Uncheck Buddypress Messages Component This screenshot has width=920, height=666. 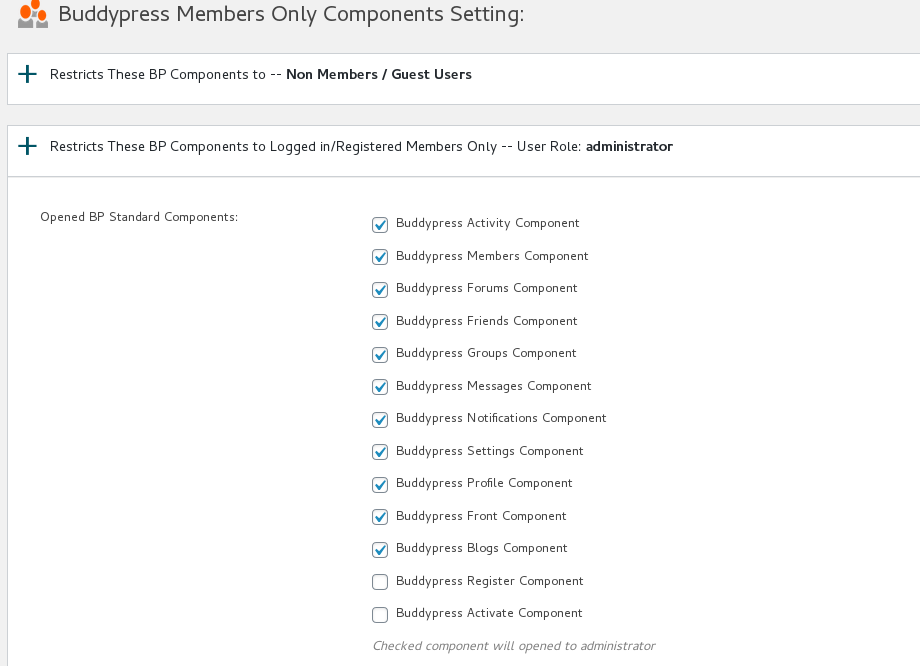point(379,387)
